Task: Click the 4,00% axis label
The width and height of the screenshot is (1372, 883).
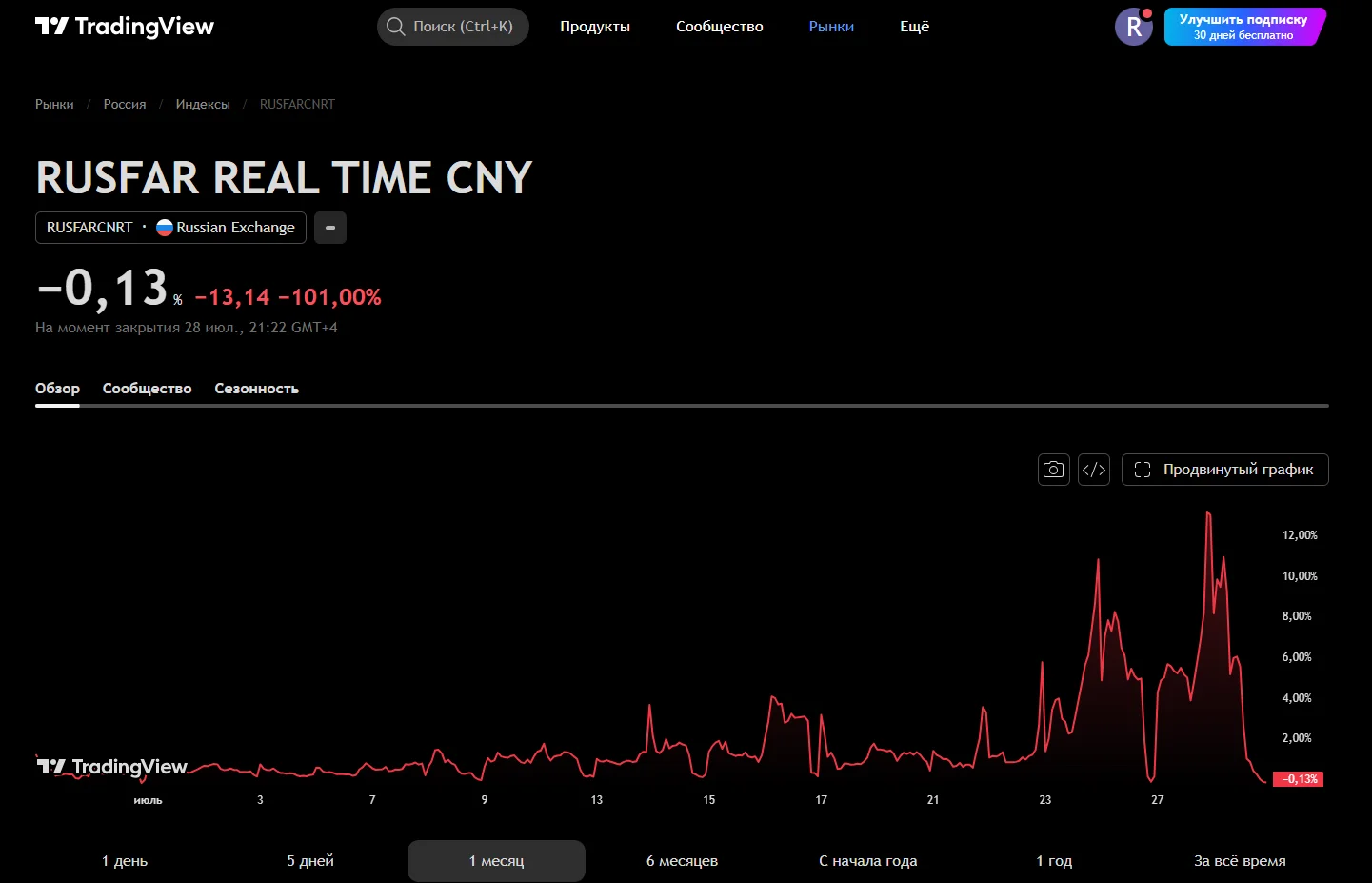Action: (1297, 698)
